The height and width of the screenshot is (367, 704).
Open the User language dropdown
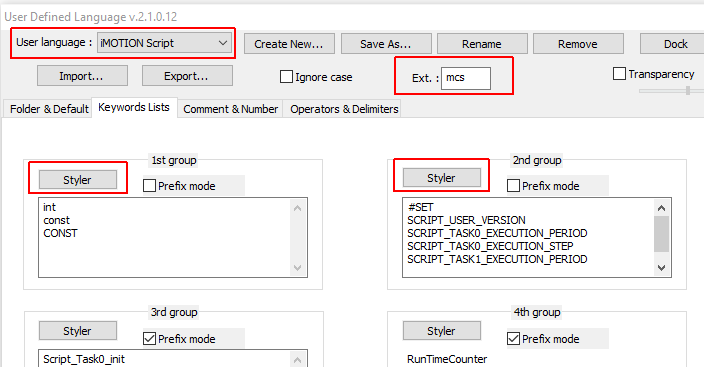[x=164, y=43]
